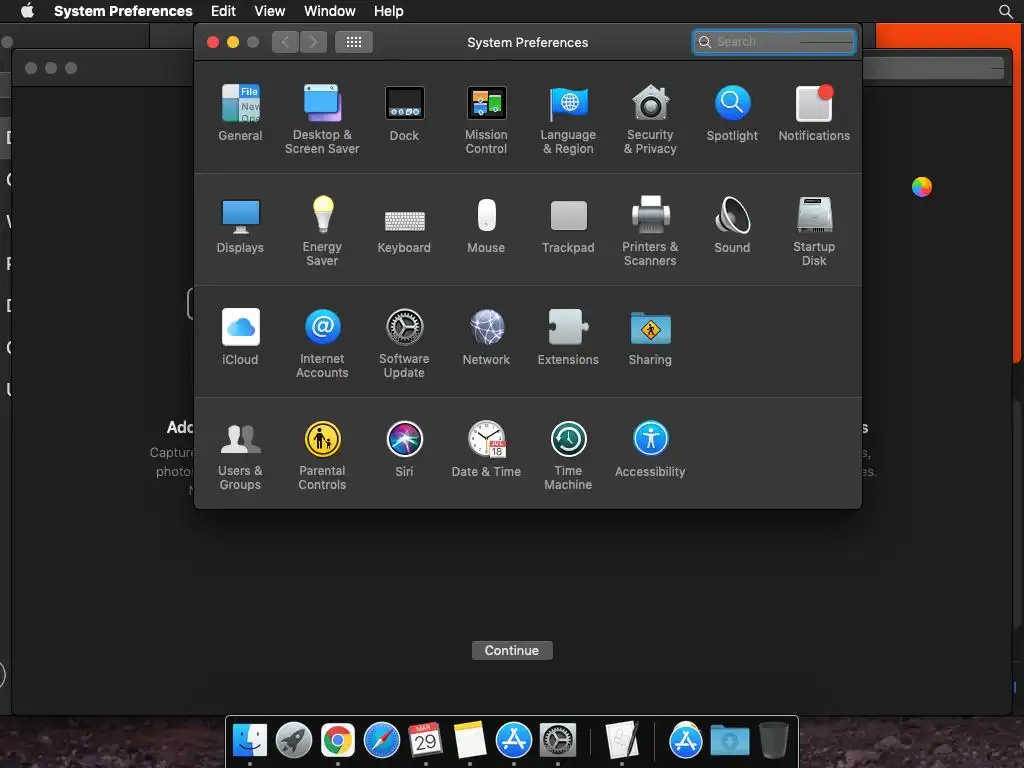This screenshot has height=768, width=1024.
Task: Open the Help menu
Action: [389, 11]
